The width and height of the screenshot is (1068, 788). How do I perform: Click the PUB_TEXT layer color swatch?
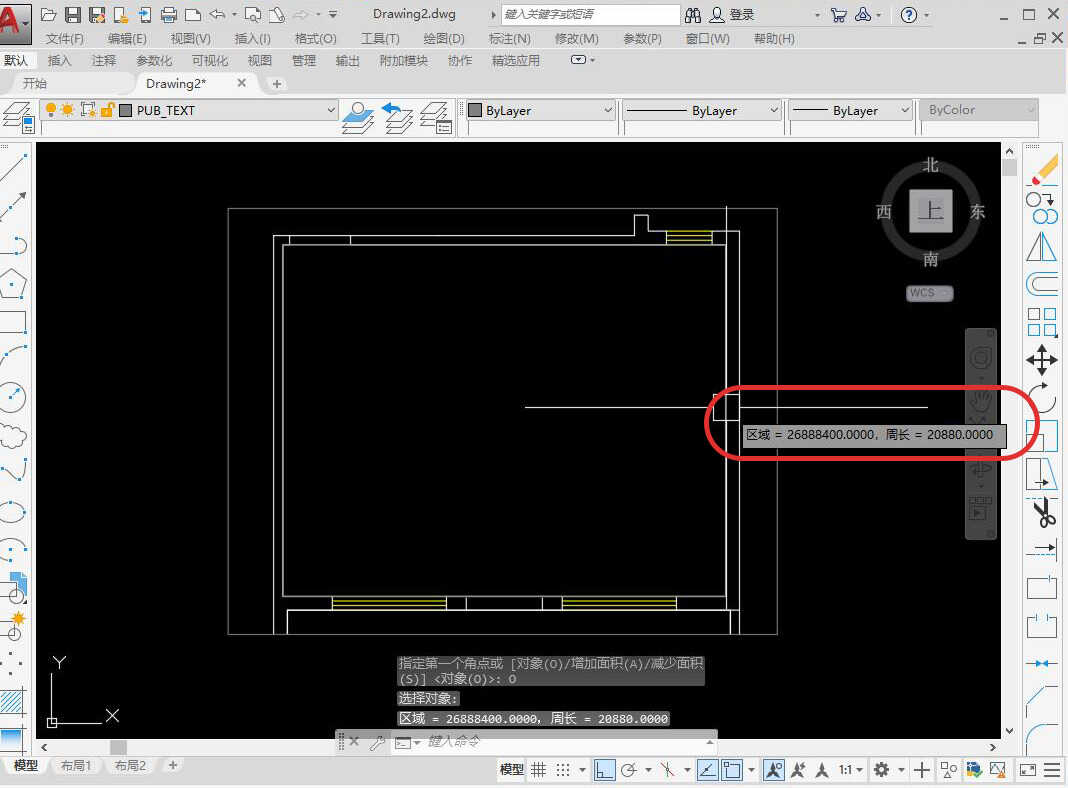coord(125,110)
